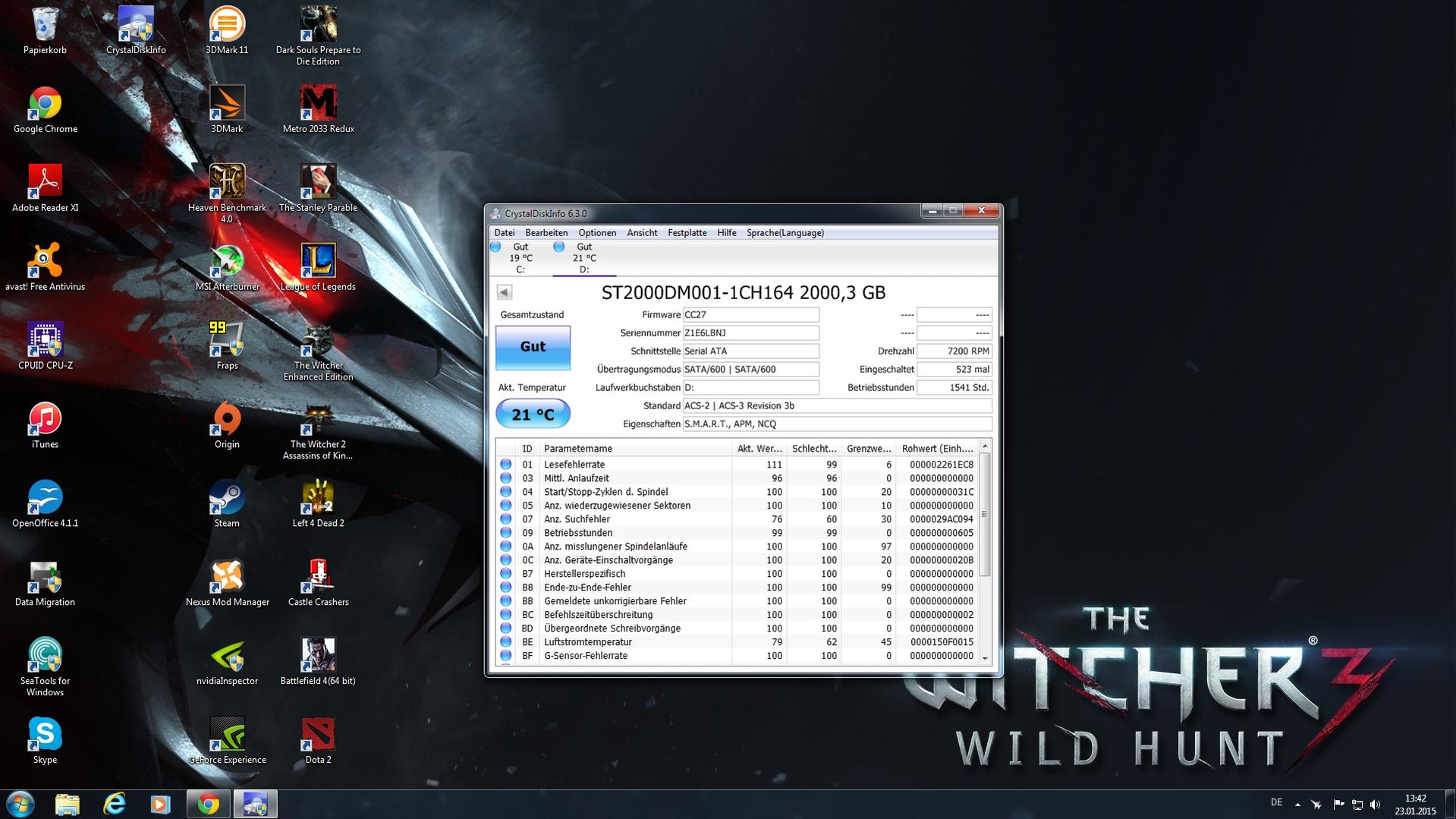Open the OpenOffice 4.1.1 desktop icon
Image resolution: width=1456 pixels, height=819 pixels.
[x=45, y=504]
